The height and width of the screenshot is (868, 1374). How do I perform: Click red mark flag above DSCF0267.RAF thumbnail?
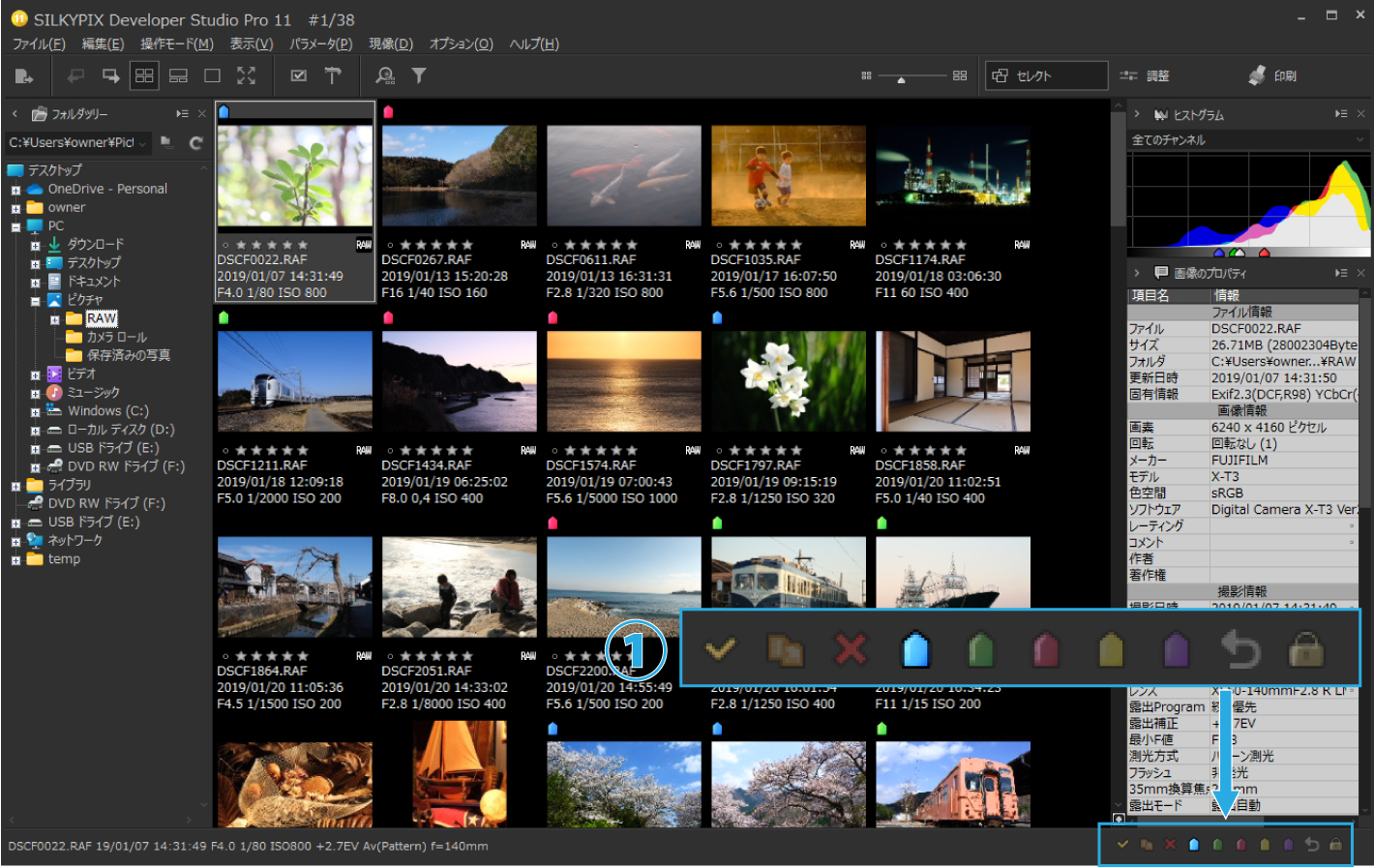click(388, 112)
